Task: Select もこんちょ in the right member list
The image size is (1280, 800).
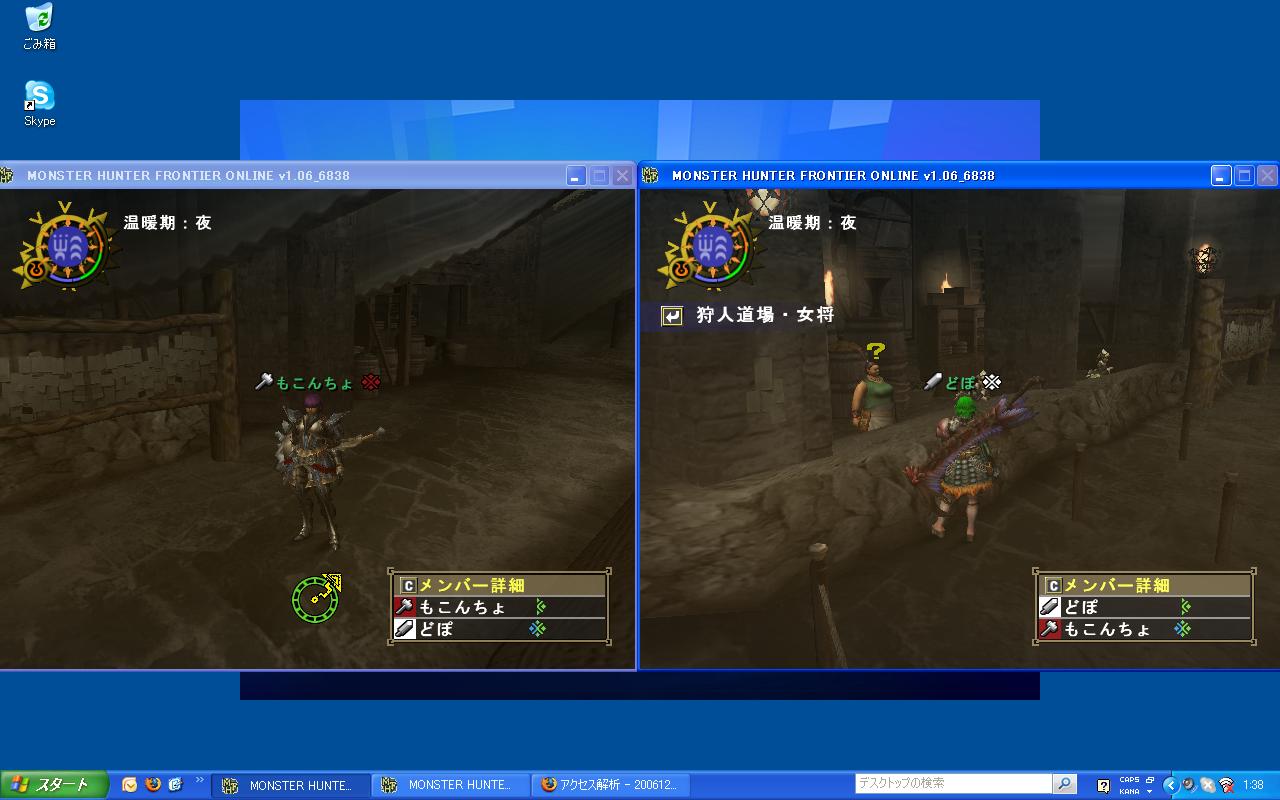Action: pyautogui.click(x=1146, y=630)
